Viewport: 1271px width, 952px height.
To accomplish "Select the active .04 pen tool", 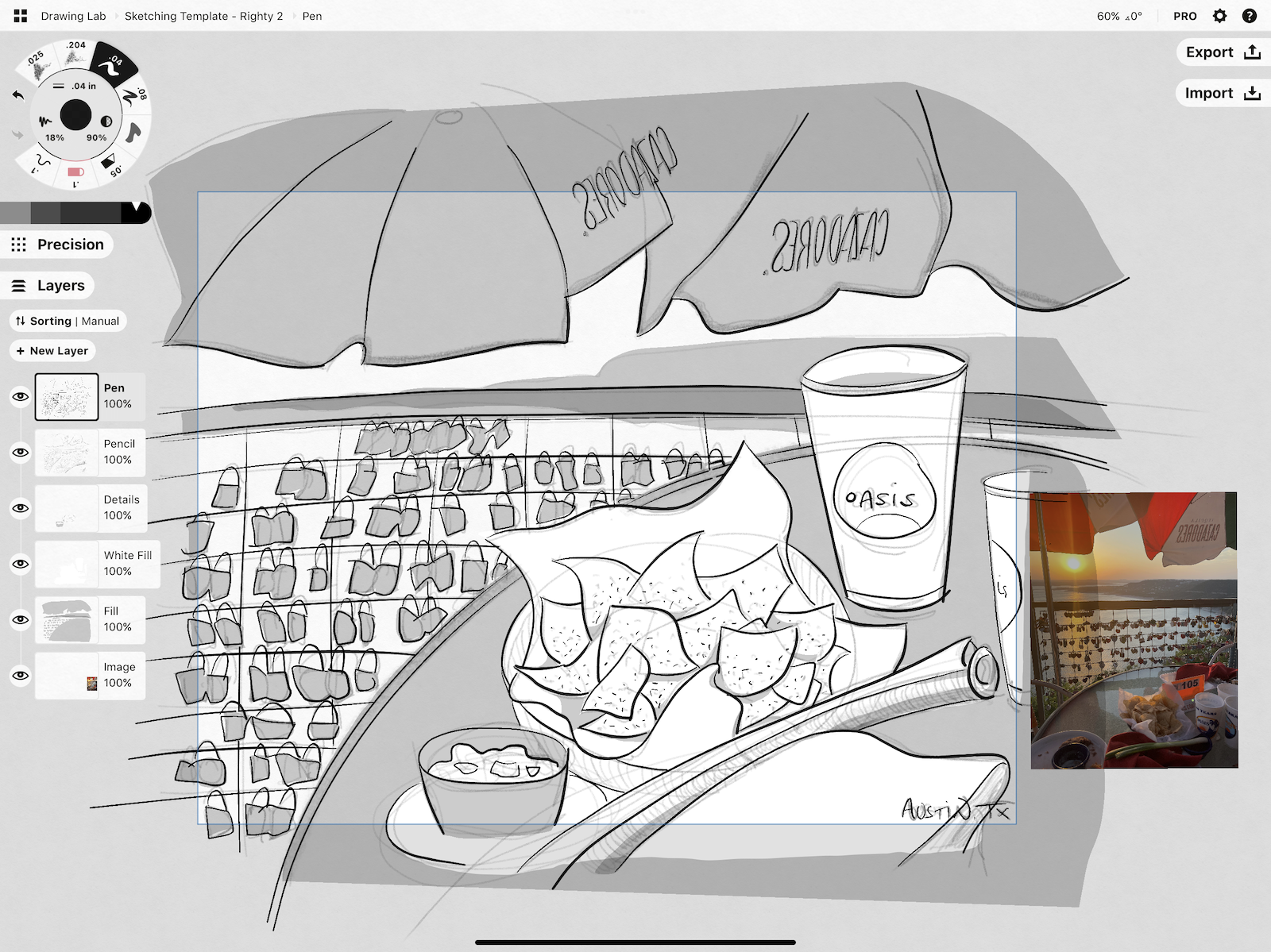I will [114, 64].
